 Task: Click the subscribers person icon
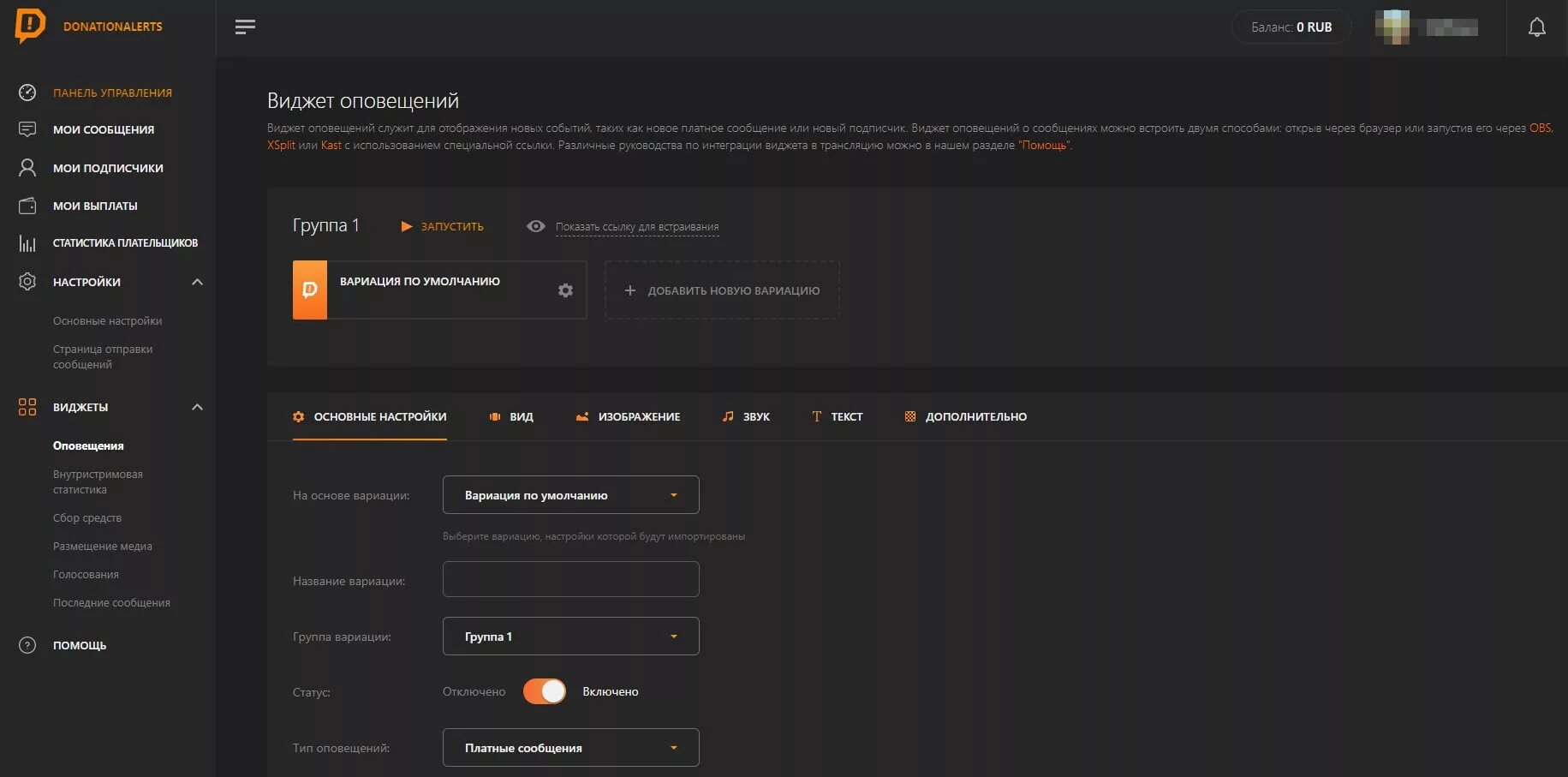tap(27, 167)
